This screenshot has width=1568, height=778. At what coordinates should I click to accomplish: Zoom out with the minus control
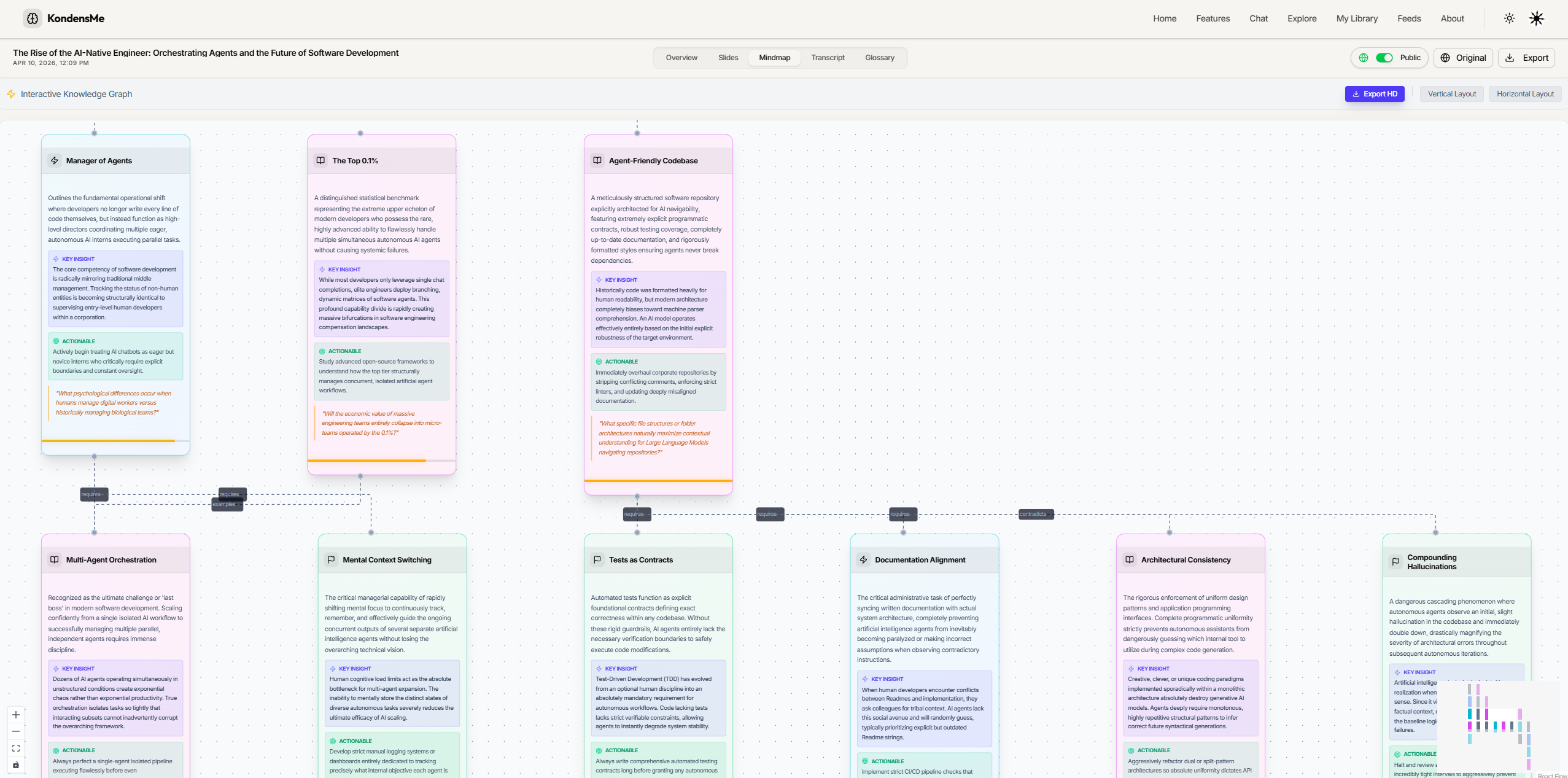coord(16,731)
